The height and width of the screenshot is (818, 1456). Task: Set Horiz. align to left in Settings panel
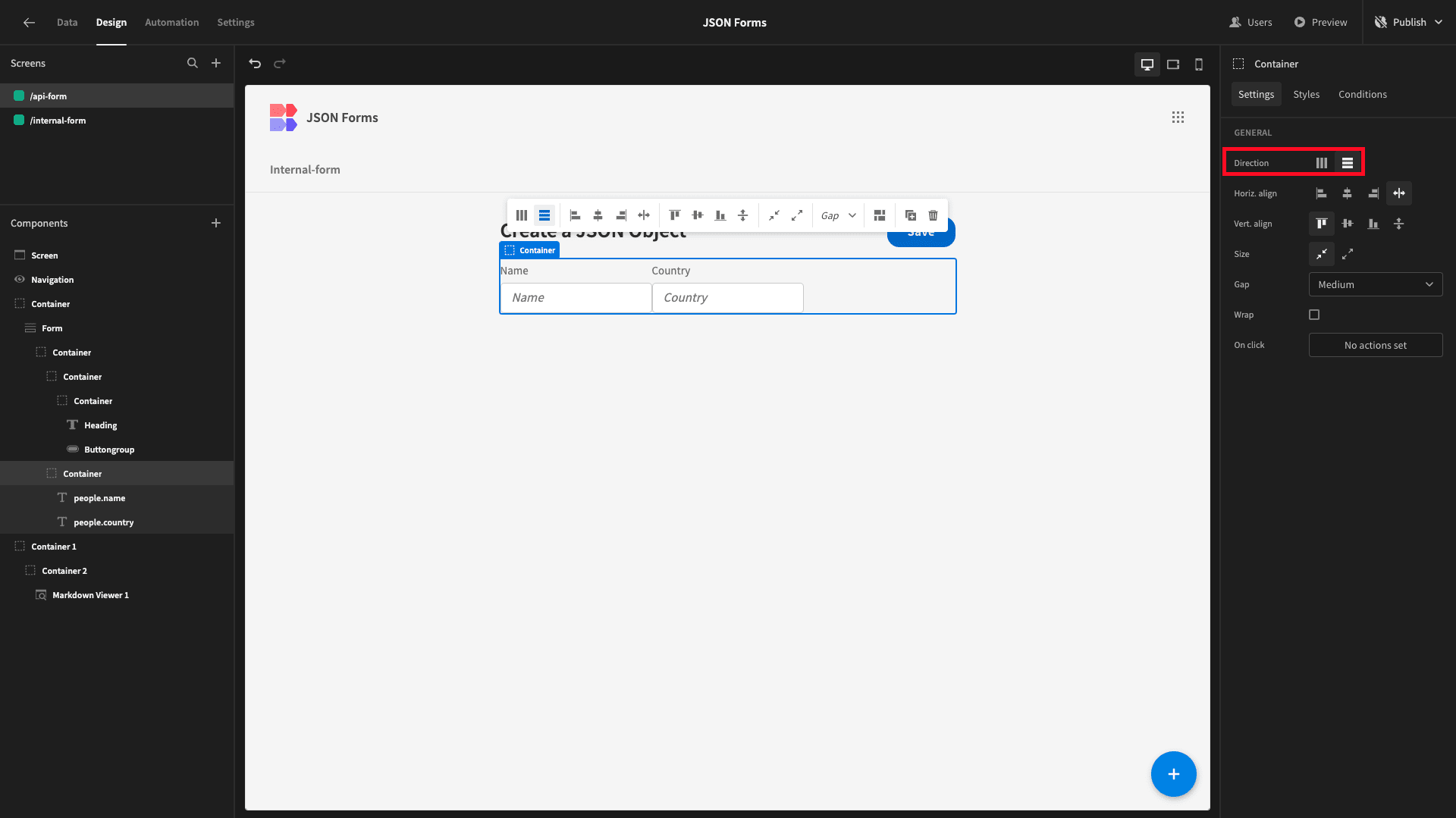pos(1322,193)
